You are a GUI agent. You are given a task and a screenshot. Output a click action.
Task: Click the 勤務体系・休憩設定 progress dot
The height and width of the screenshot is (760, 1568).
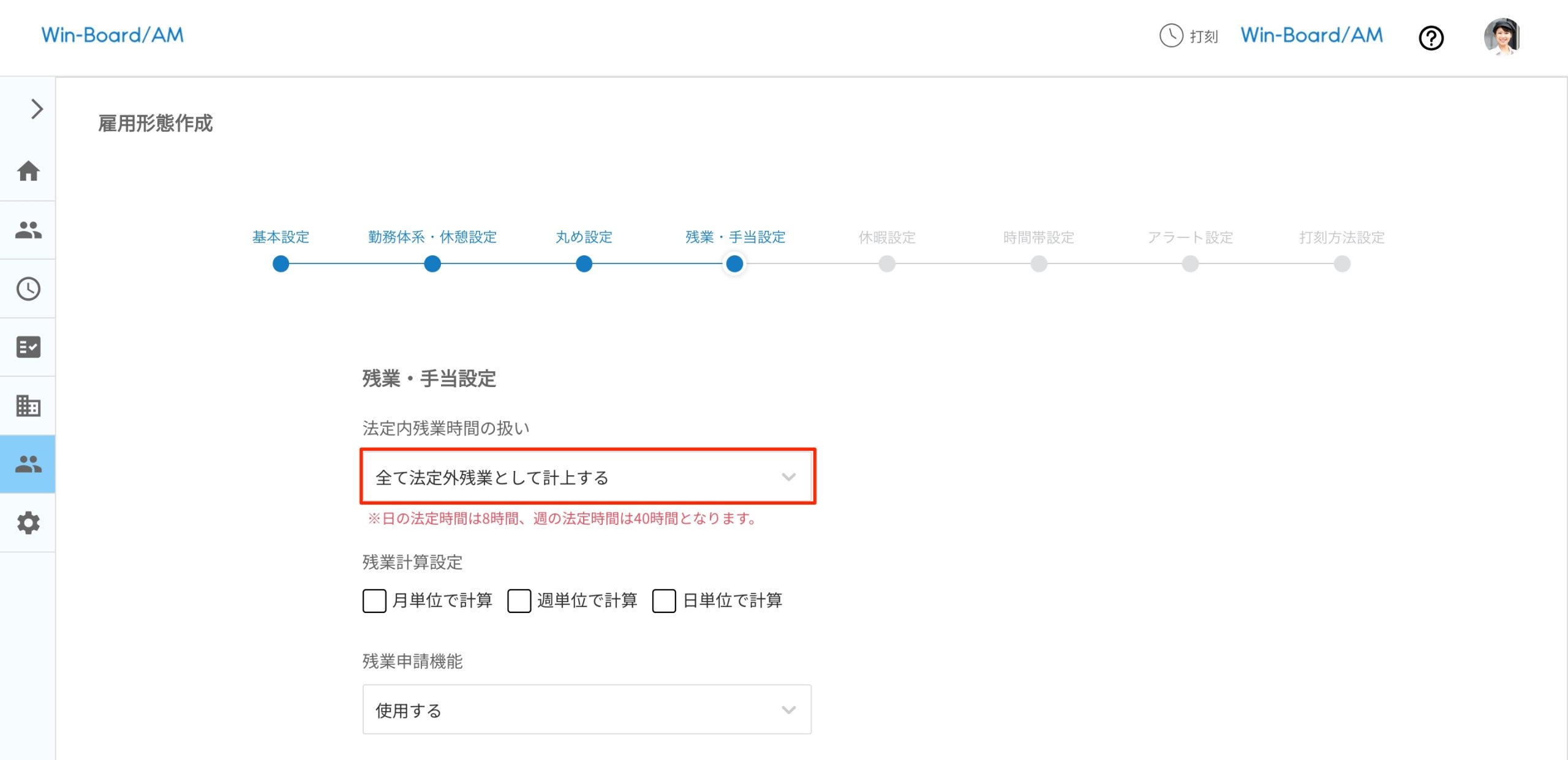click(x=432, y=264)
